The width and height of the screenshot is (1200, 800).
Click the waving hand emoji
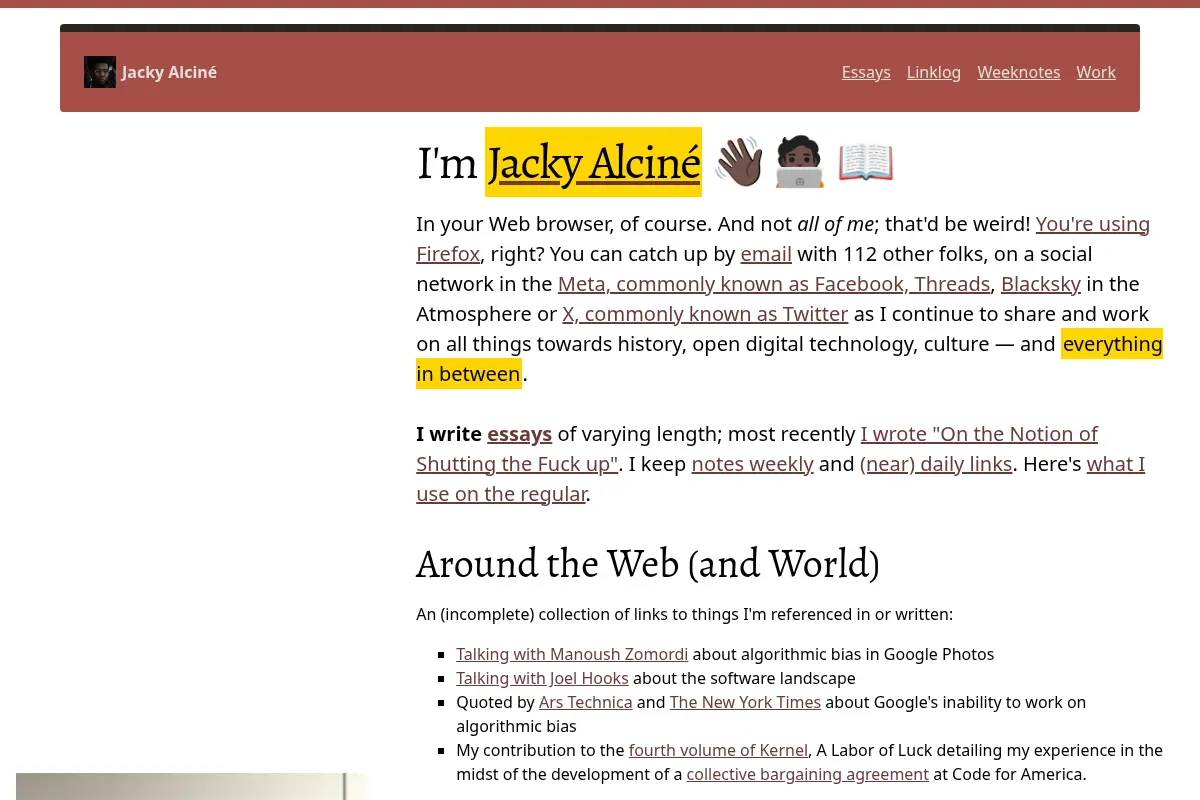(x=738, y=162)
